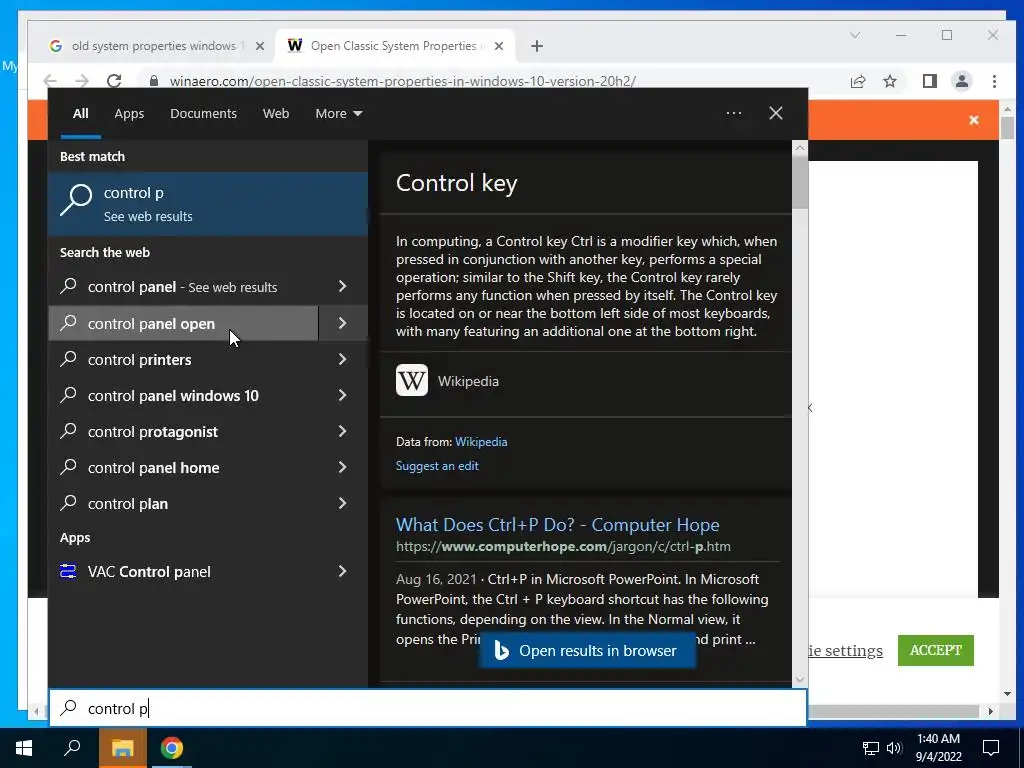Expand 'control panel' web result arrow

tap(343, 287)
